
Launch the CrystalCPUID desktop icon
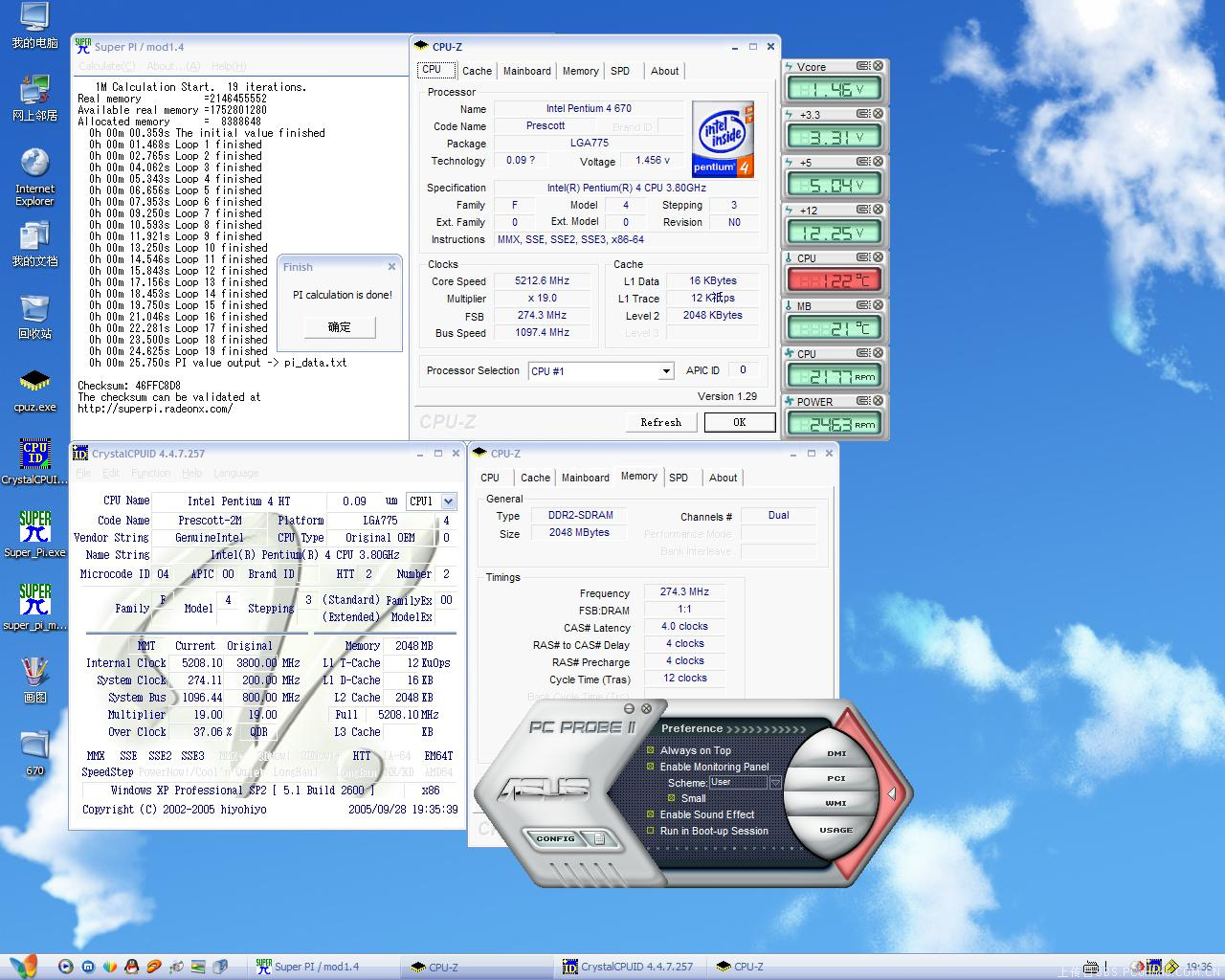(x=34, y=462)
